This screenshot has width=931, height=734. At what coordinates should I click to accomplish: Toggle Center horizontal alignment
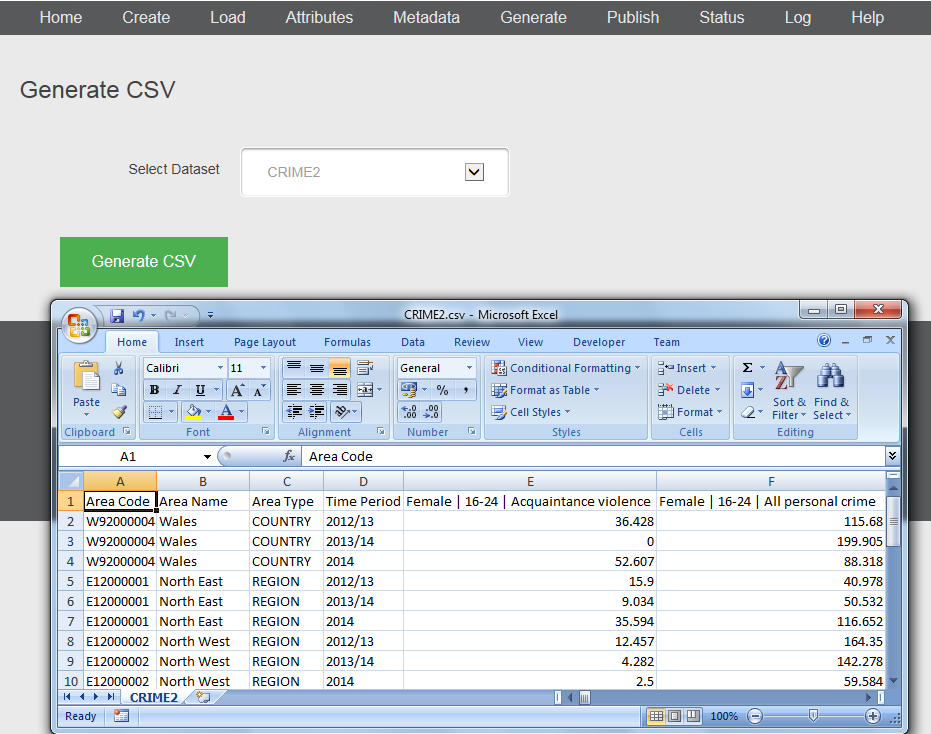coord(316,390)
